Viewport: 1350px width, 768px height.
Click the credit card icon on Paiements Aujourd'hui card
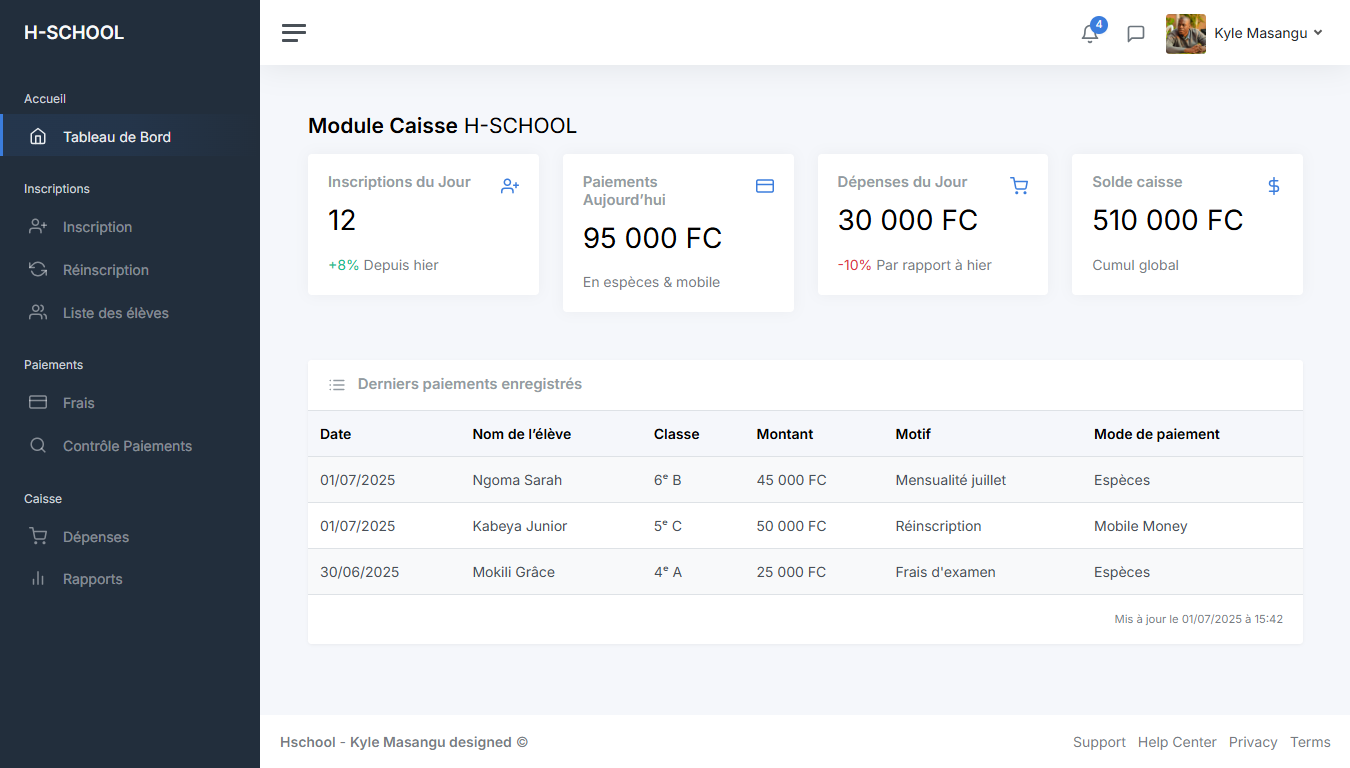click(765, 186)
